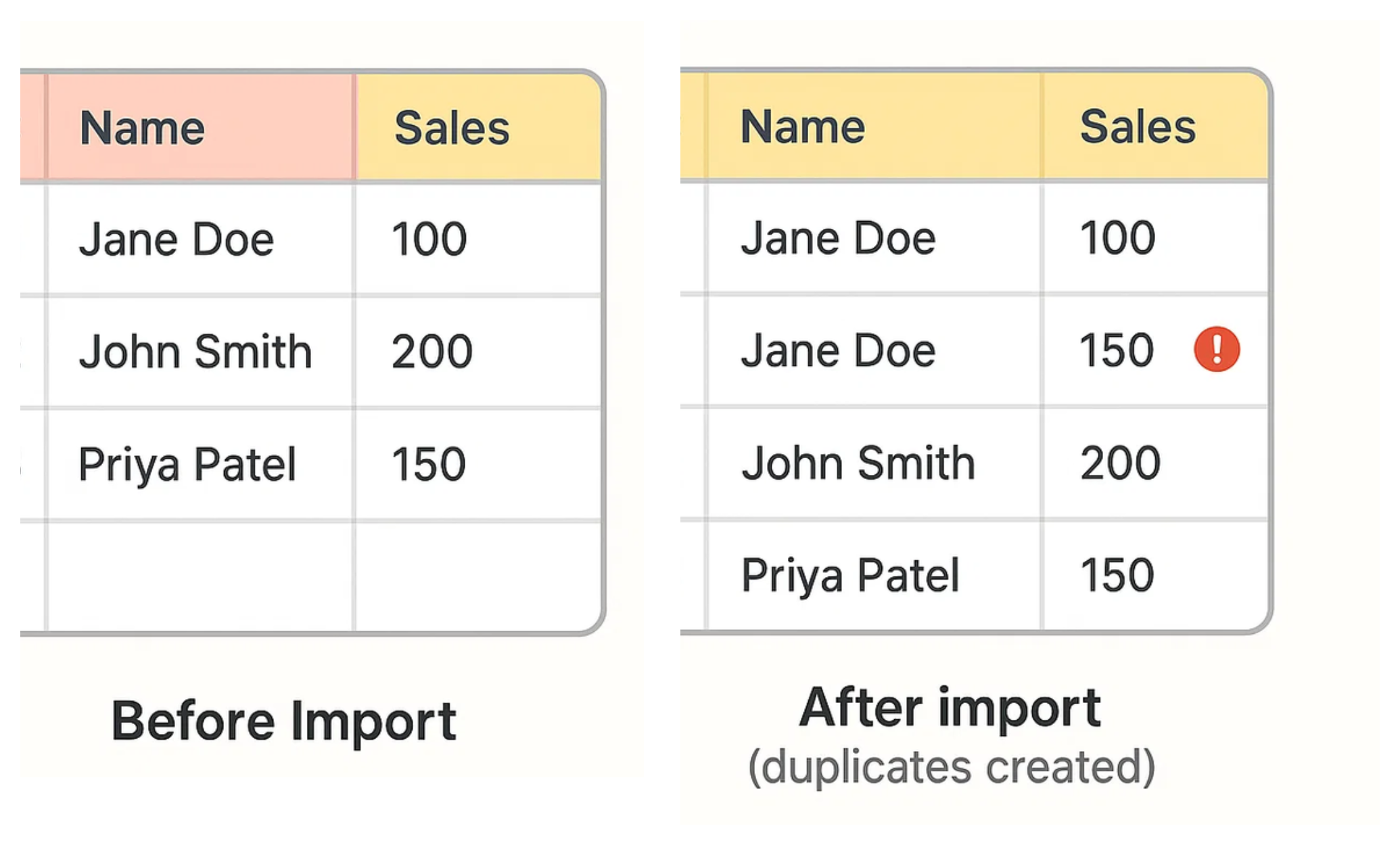Select the empty Sales cell in Before table
The width and height of the screenshot is (1400, 845).
pos(477,576)
